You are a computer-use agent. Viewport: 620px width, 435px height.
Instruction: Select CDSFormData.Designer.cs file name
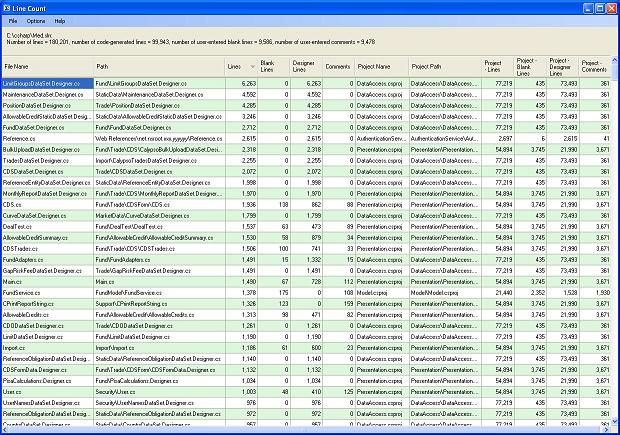point(35,370)
